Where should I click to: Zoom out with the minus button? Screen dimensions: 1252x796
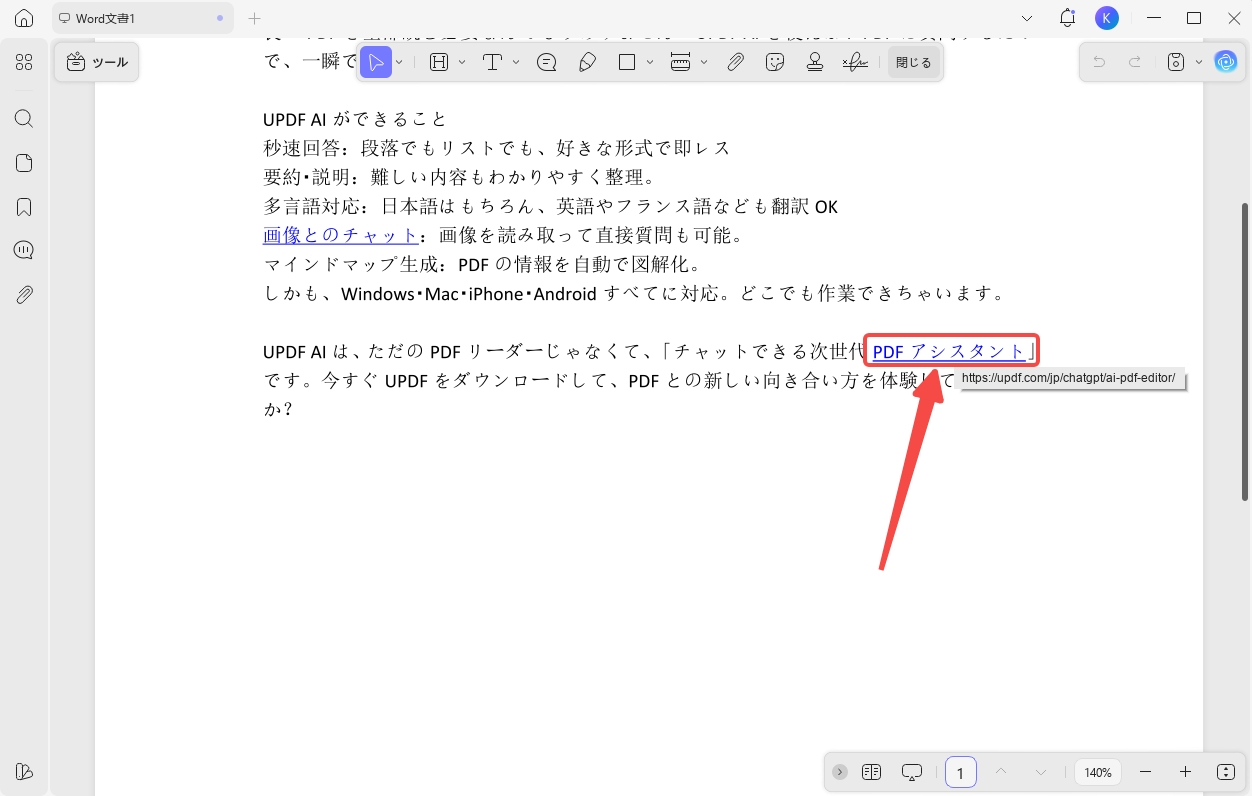[1146, 772]
